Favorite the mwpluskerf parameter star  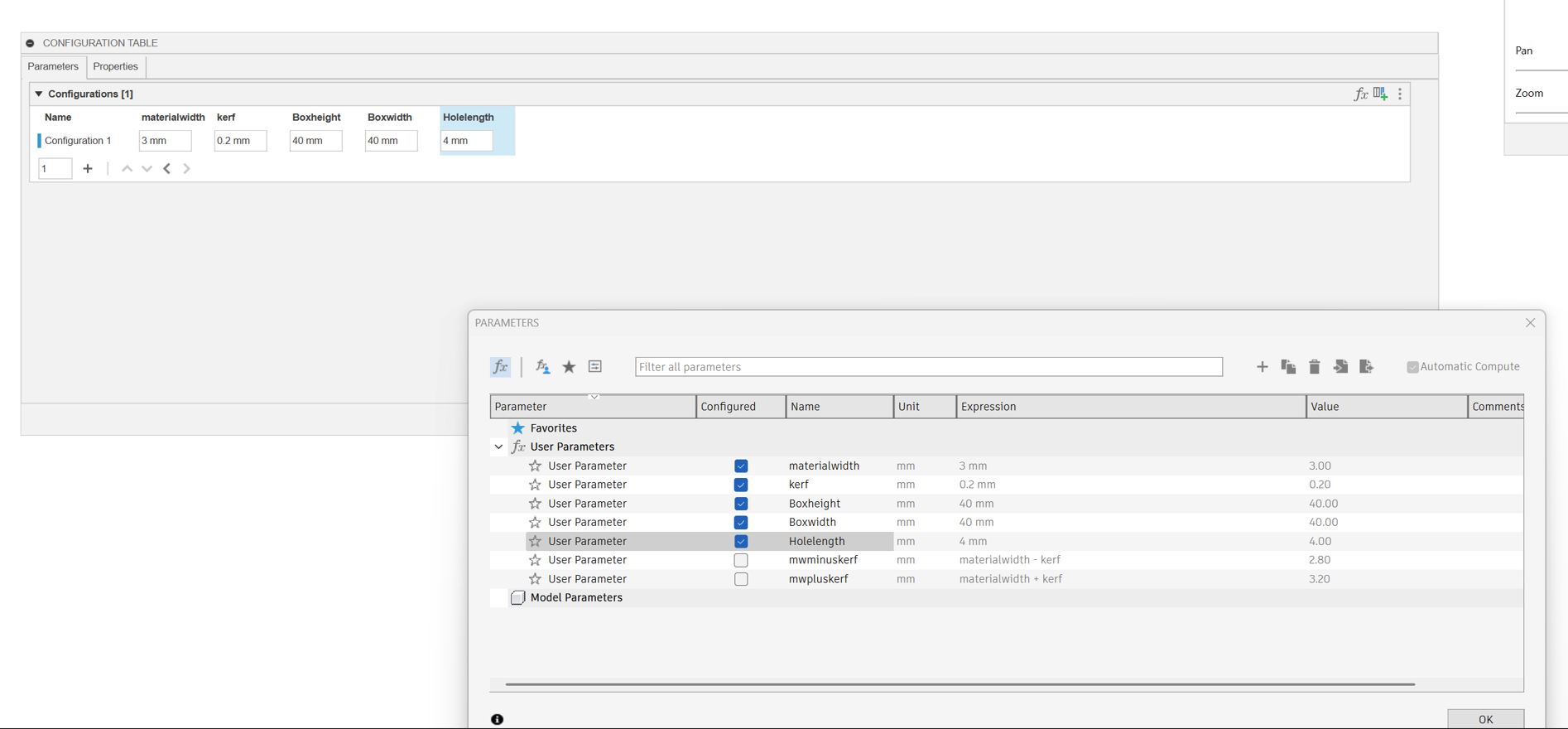[535, 579]
